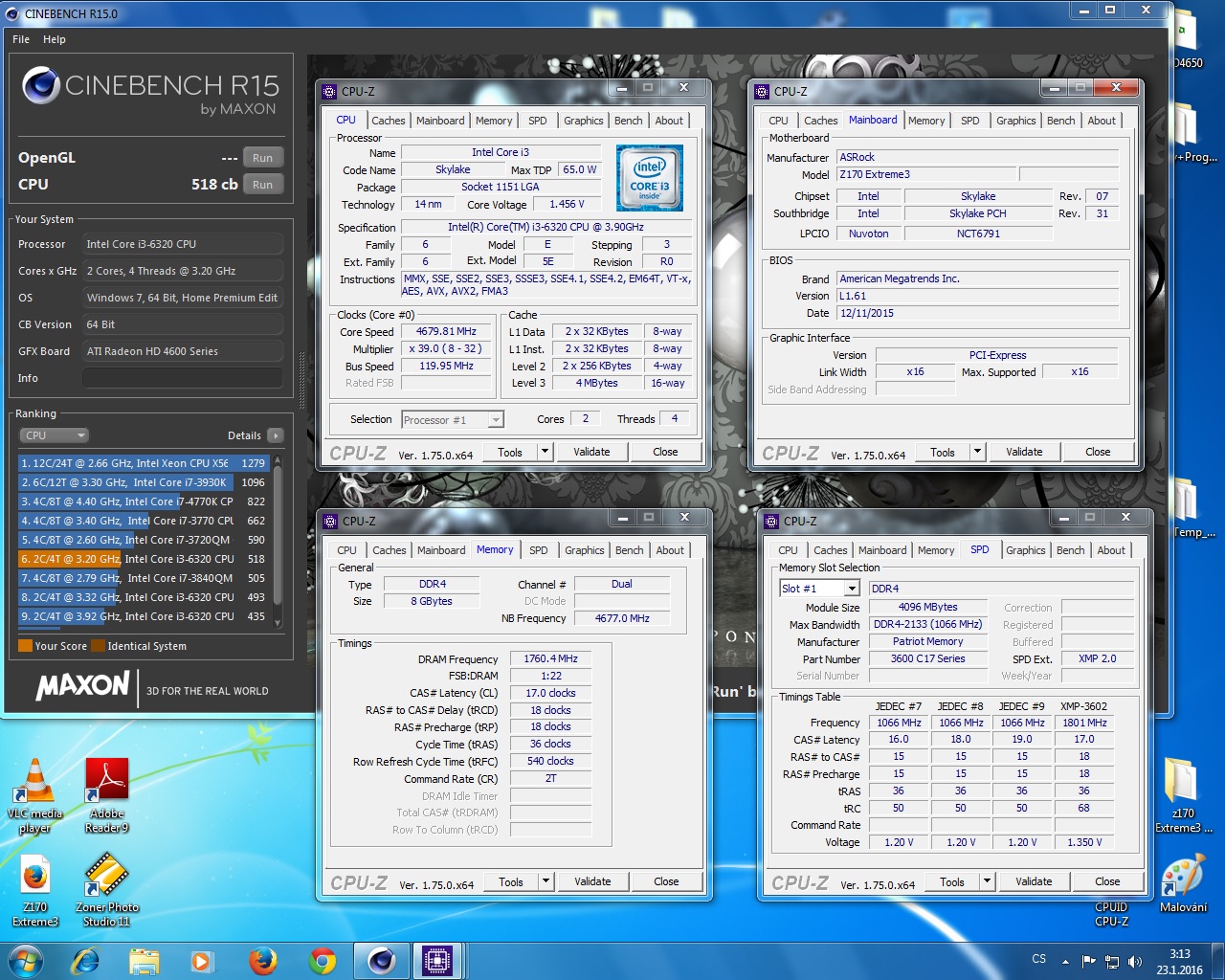Click the Intel Core i3 logo badge

[650, 178]
